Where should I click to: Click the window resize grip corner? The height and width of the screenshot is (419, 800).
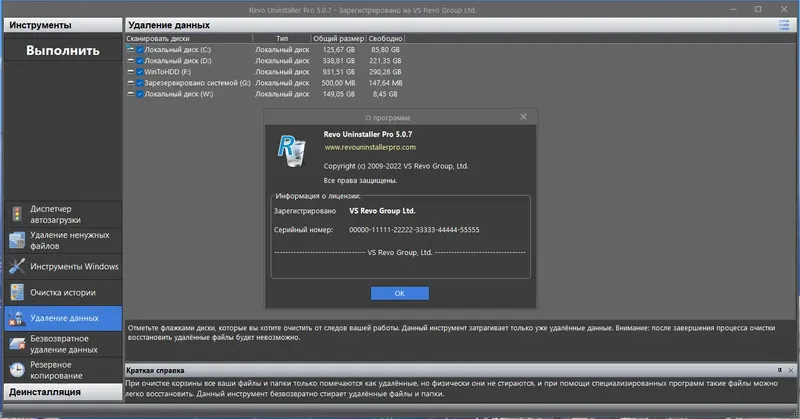pyautogui.click(x=793, y=412)
